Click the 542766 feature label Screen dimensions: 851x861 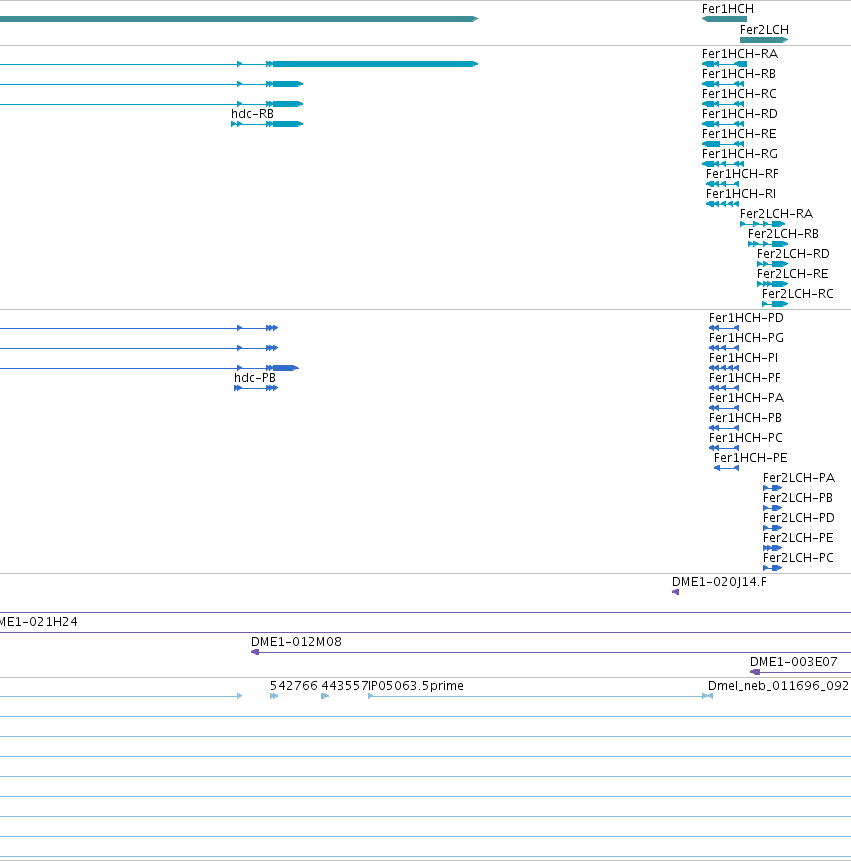point(294,686)
